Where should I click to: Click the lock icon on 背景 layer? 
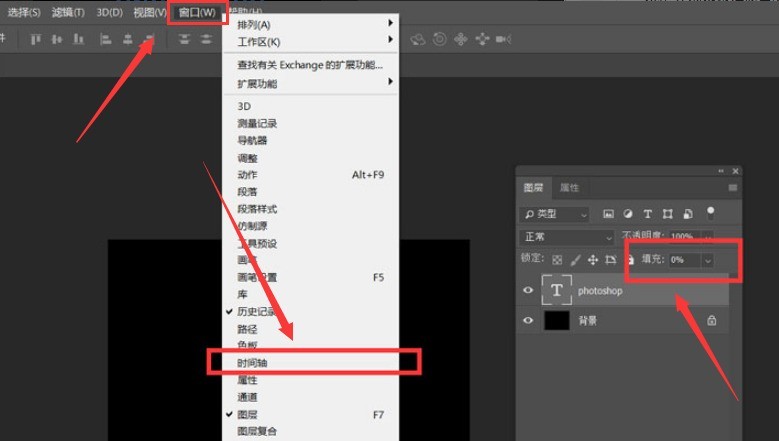[712, 320]
